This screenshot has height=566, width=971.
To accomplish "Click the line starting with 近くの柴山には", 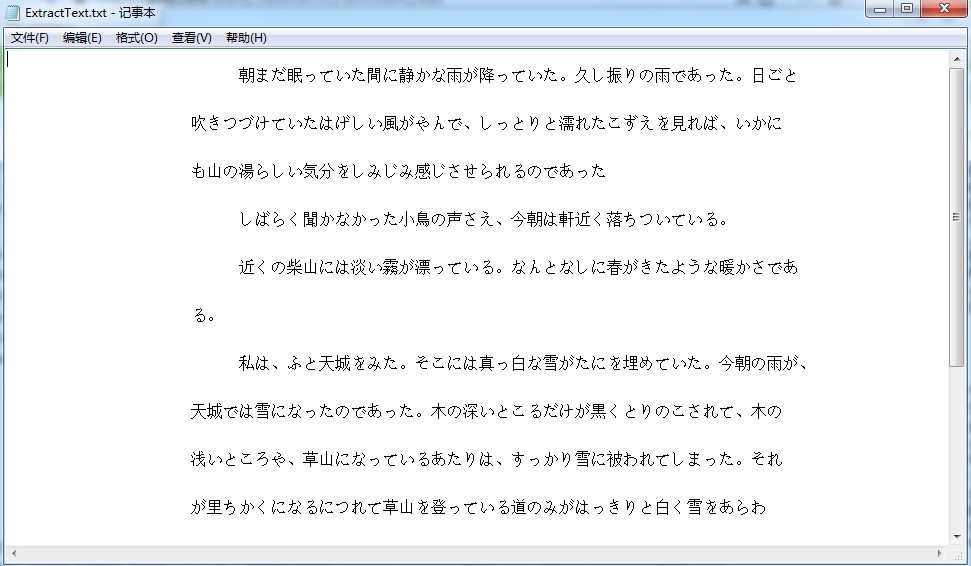I will coord(518,267).
